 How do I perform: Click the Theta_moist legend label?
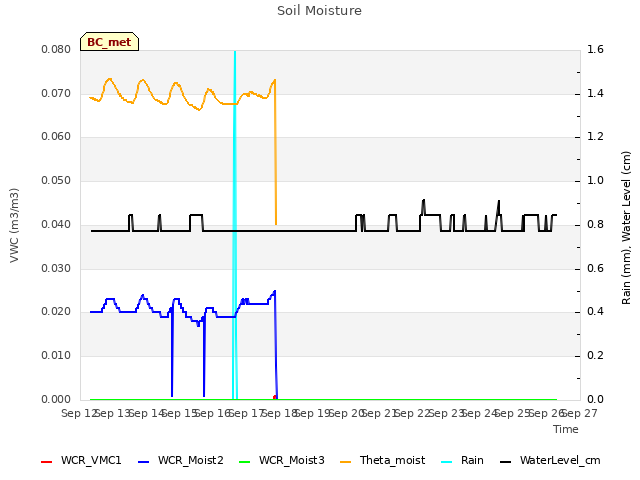pos(392,460)
